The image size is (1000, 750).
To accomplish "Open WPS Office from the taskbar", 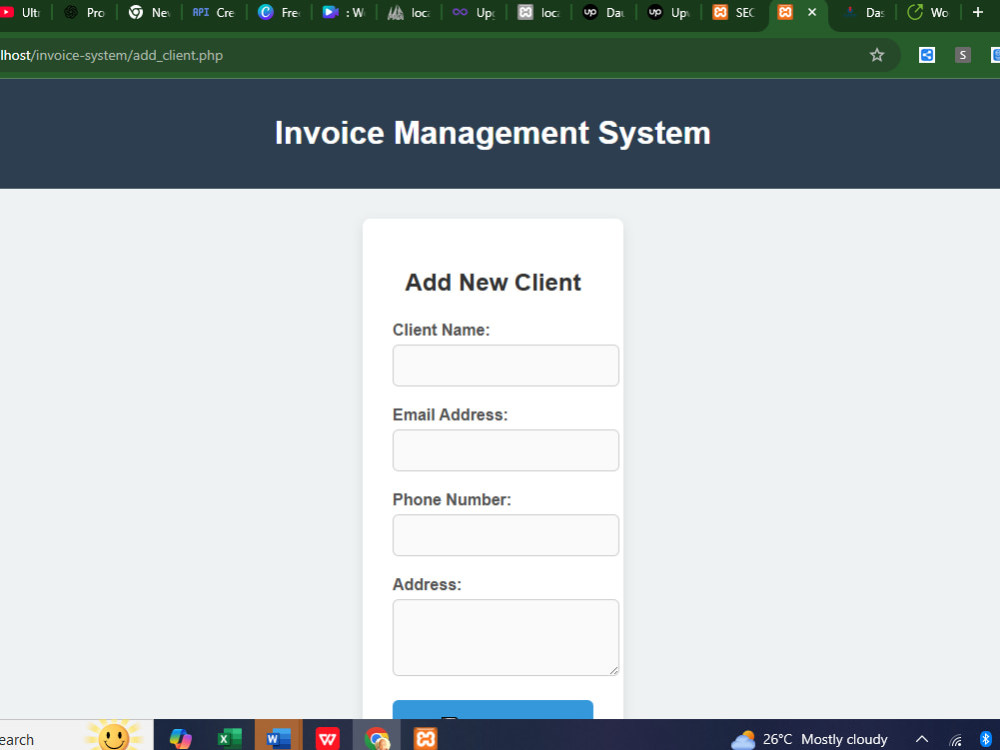I will 328,739.
